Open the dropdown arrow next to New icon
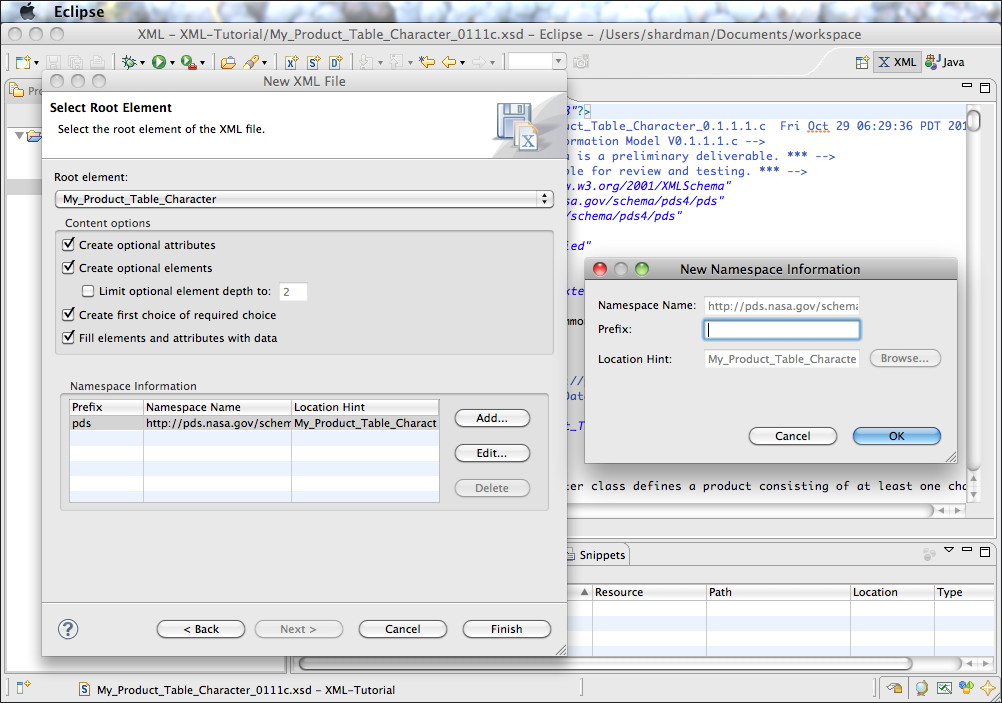This screenshot has width=1002, height=703. tap(36, 63)
